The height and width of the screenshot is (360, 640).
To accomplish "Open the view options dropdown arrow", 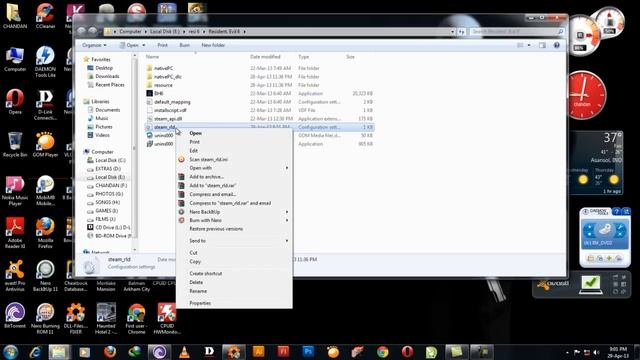I will [529, 45].
